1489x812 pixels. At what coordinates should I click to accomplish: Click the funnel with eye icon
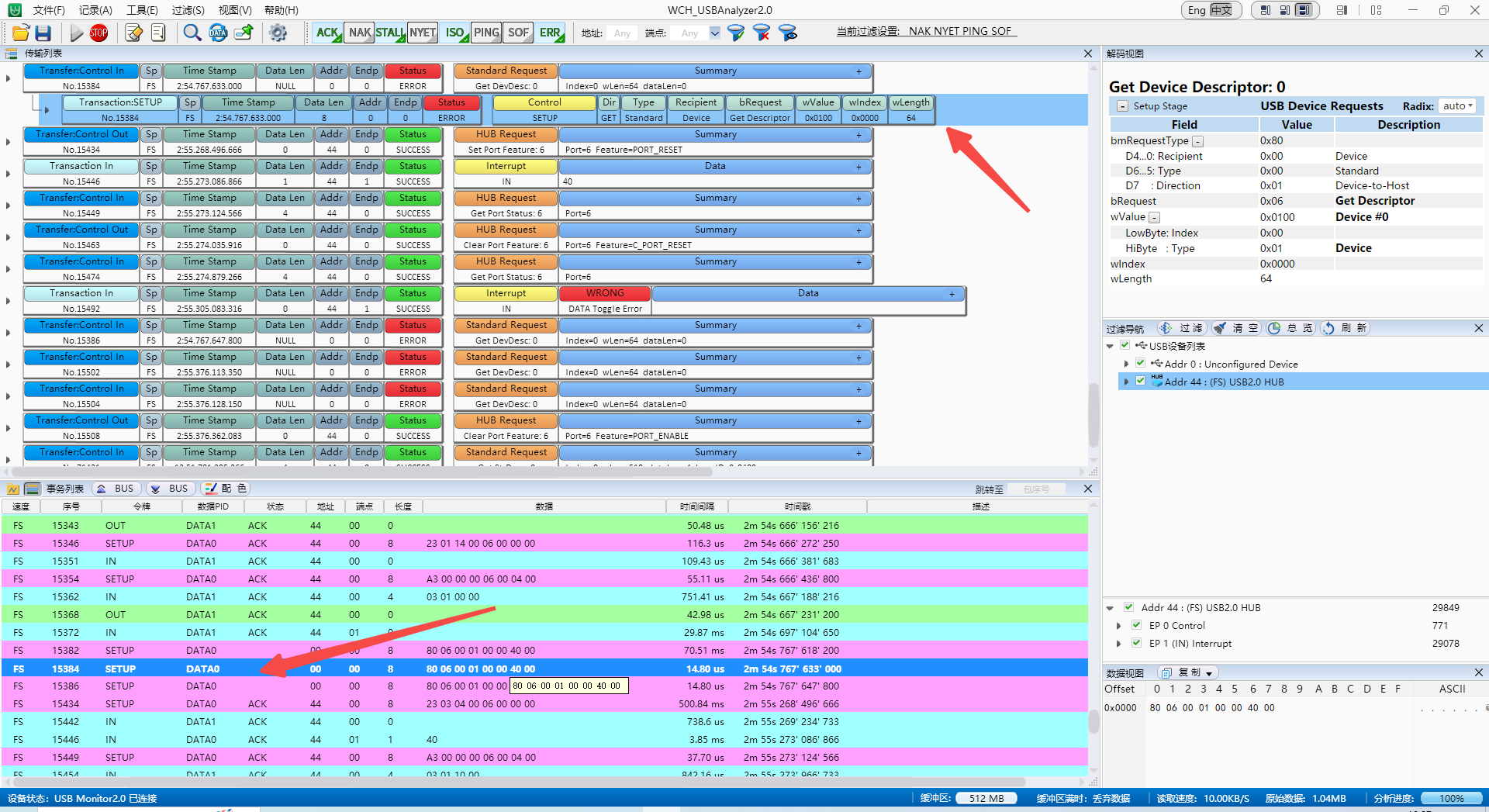pyautogui.click(x=787, y=33)
